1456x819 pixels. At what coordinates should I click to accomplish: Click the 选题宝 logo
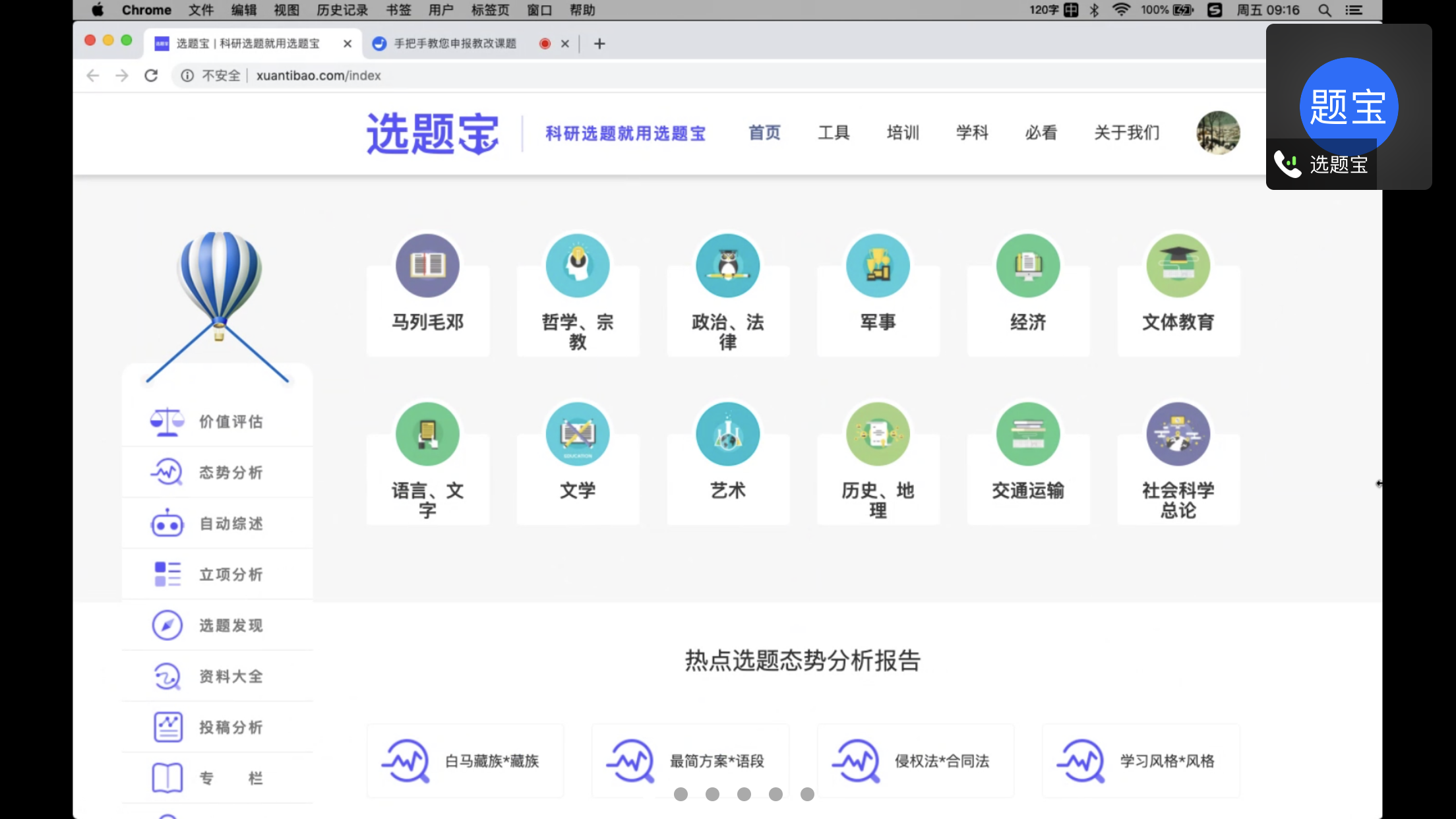click(433, 133)
